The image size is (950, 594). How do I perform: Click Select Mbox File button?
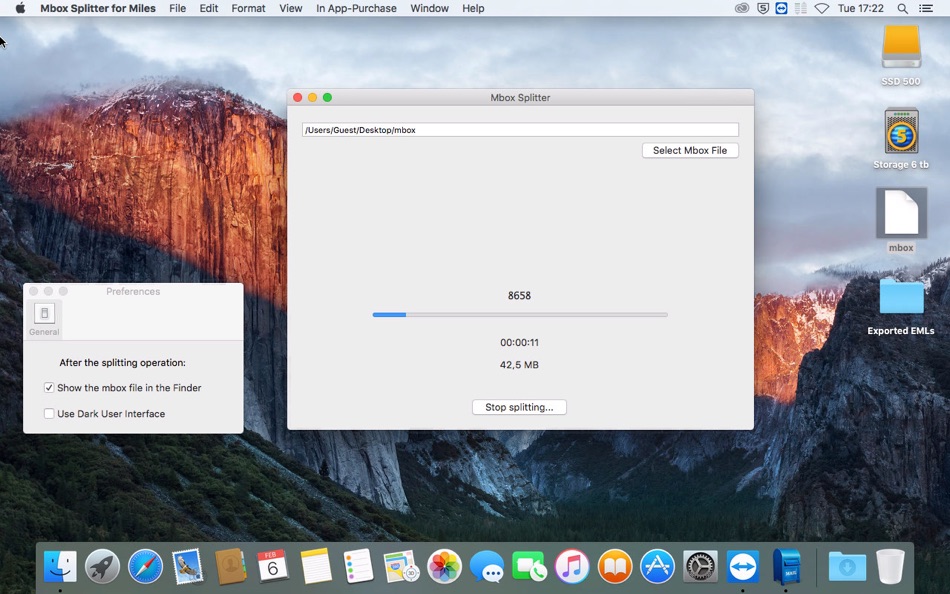pos(690,150)
